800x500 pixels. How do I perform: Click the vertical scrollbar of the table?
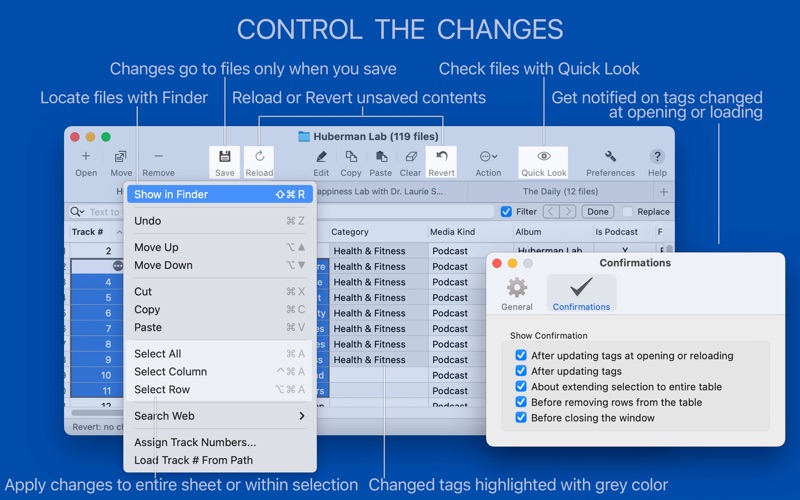point(669,249)
